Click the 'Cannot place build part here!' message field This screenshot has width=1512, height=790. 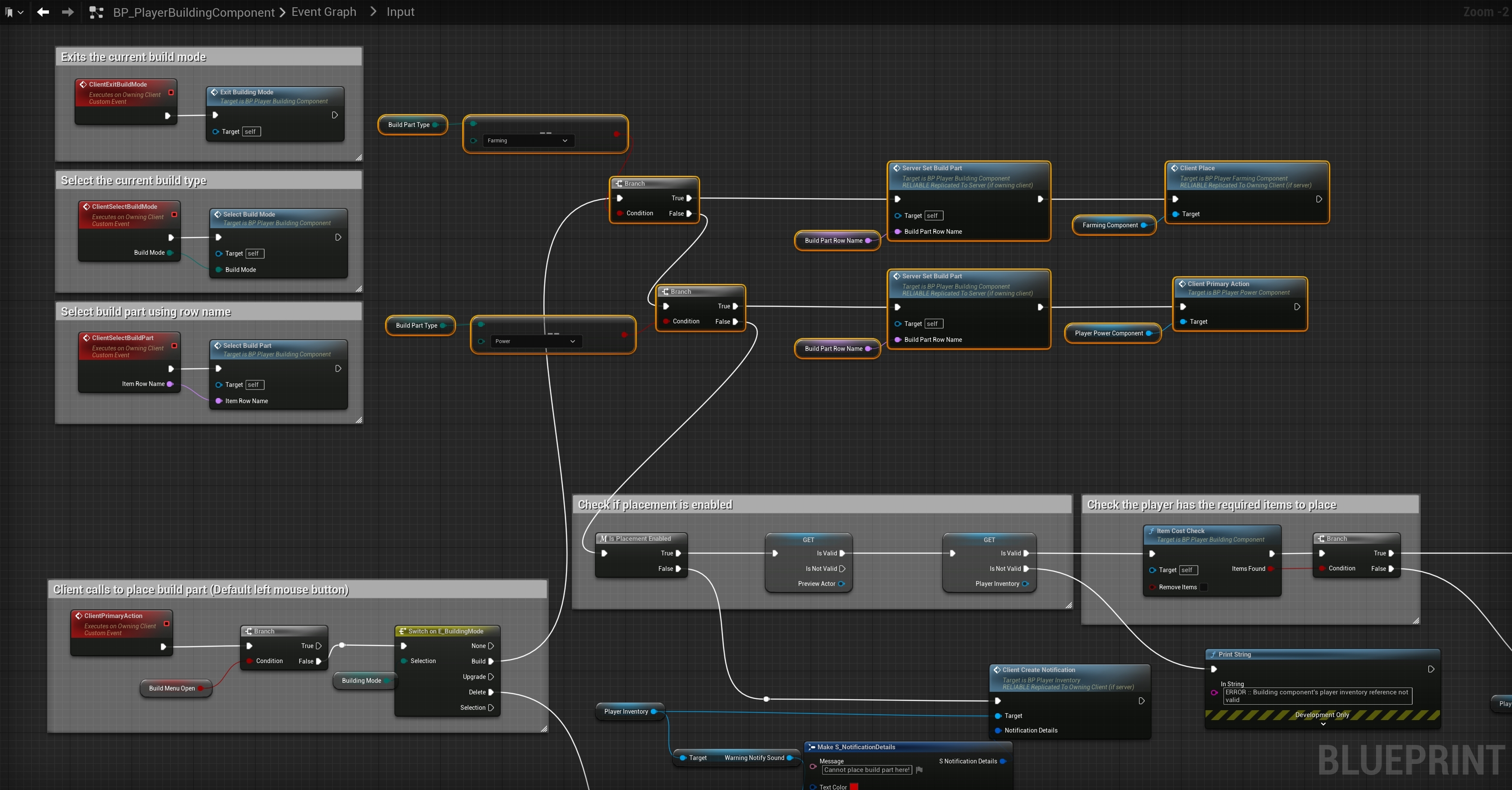pos(867,770)
